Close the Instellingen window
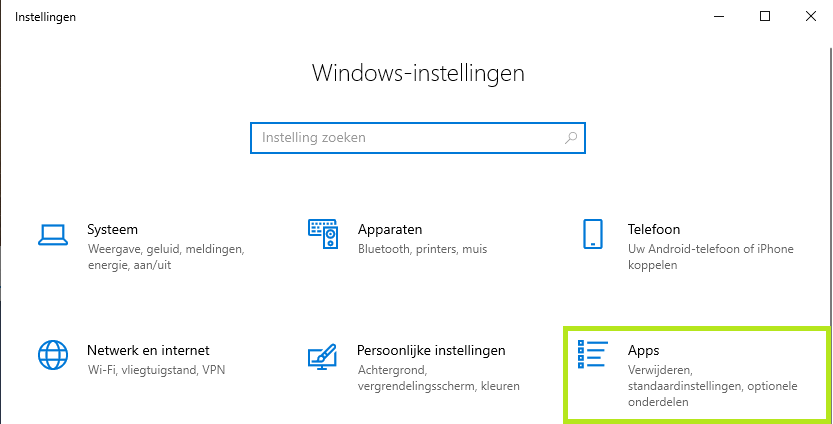The width and height of the screenshot is (833, 424). [811, 16]
